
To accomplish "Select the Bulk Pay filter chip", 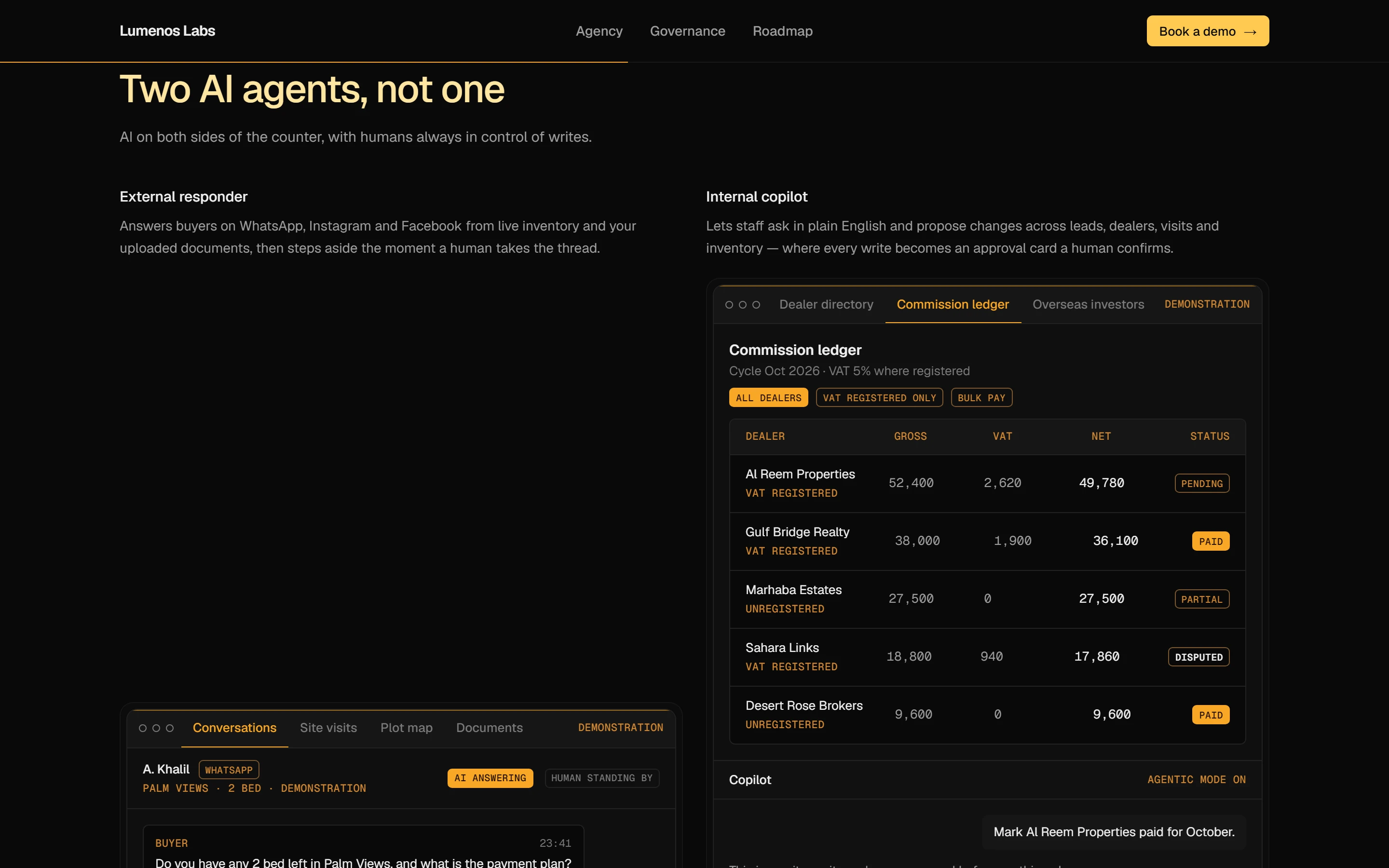I will [981, 398].
